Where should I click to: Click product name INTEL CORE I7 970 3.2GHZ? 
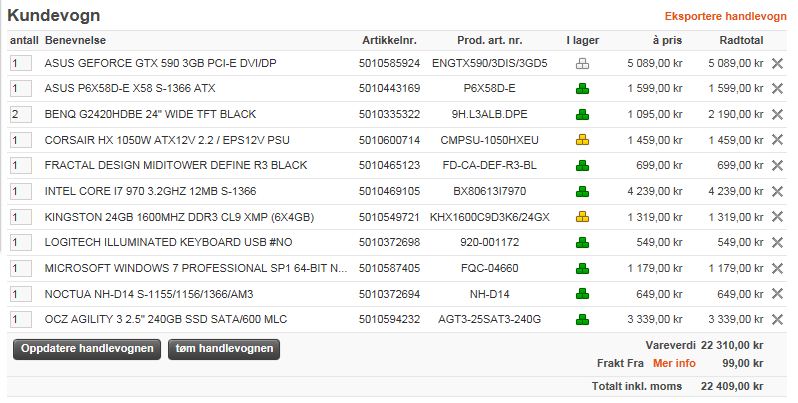coord(150,191)
